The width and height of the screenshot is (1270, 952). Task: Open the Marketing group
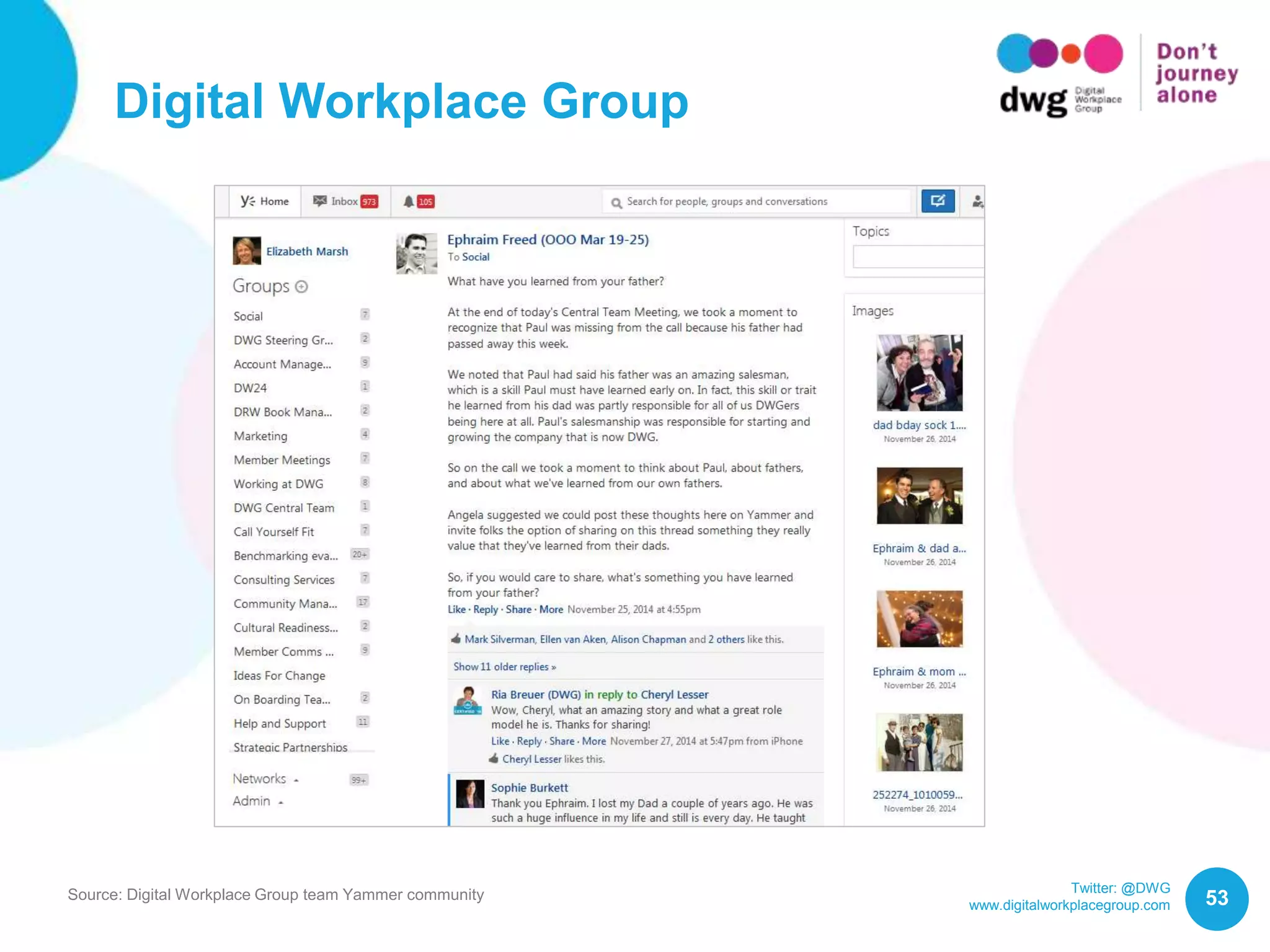pyautogui.click(x=260, y=436)
